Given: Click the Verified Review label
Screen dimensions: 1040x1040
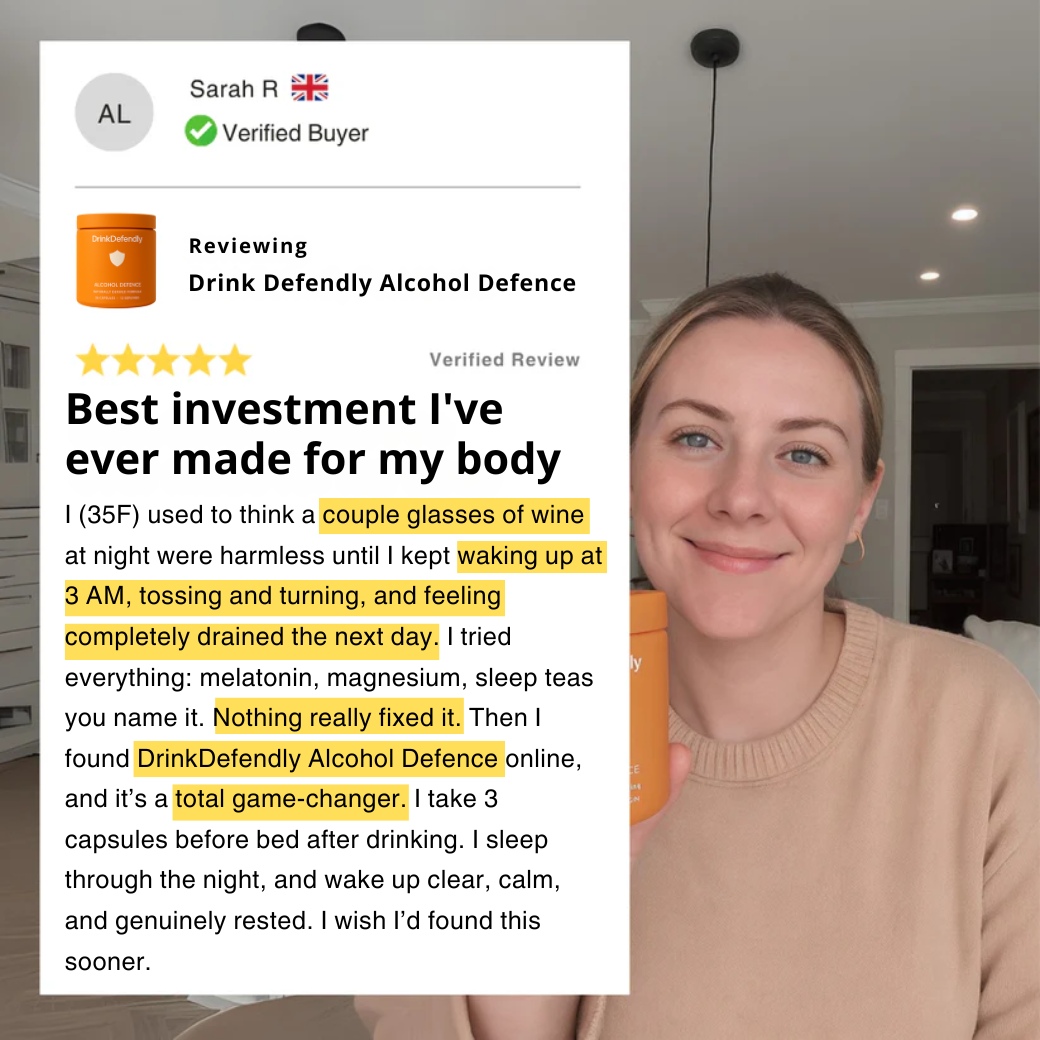Looking at the screenshot, I should click(x=505, y=359).
